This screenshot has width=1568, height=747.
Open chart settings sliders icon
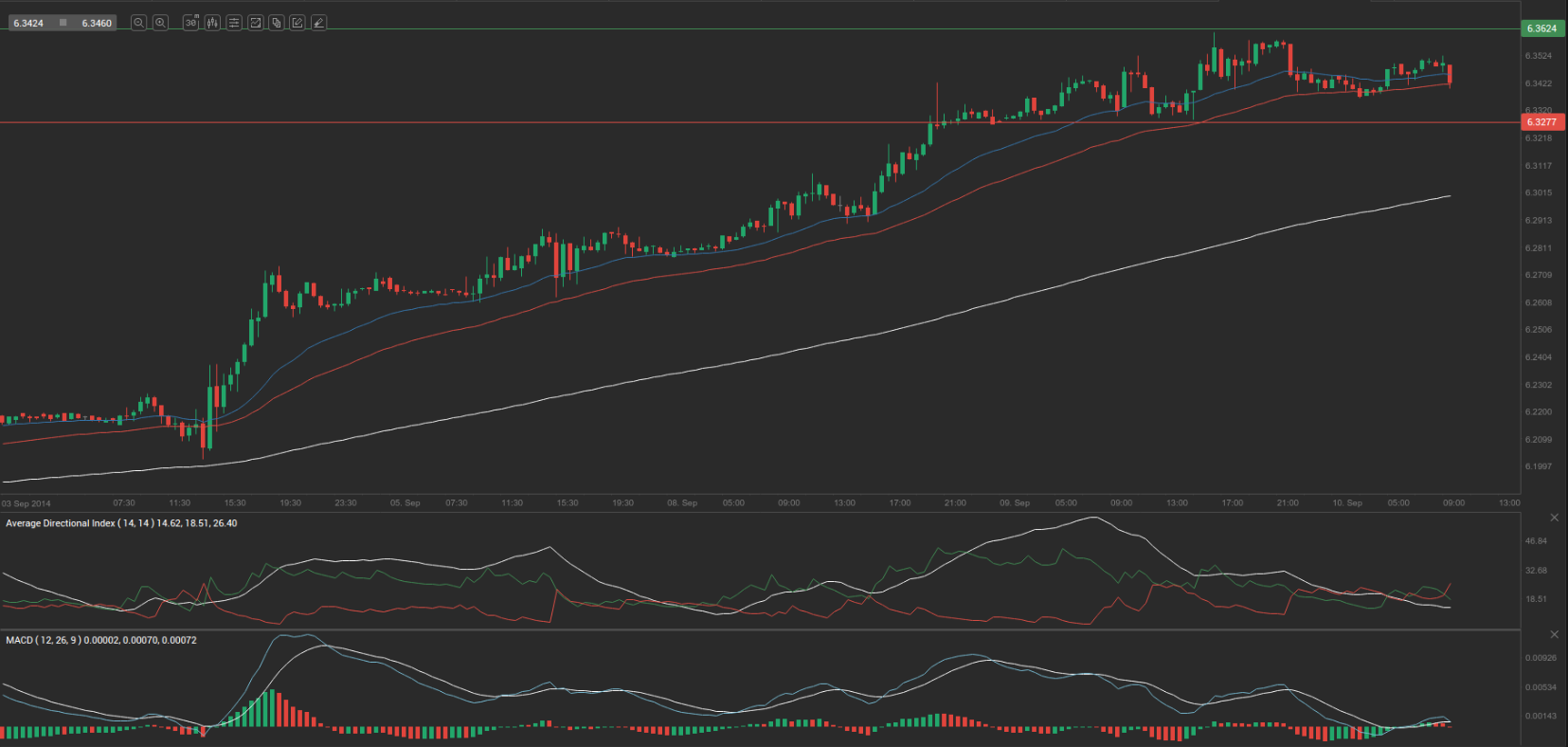coord(234,23)
